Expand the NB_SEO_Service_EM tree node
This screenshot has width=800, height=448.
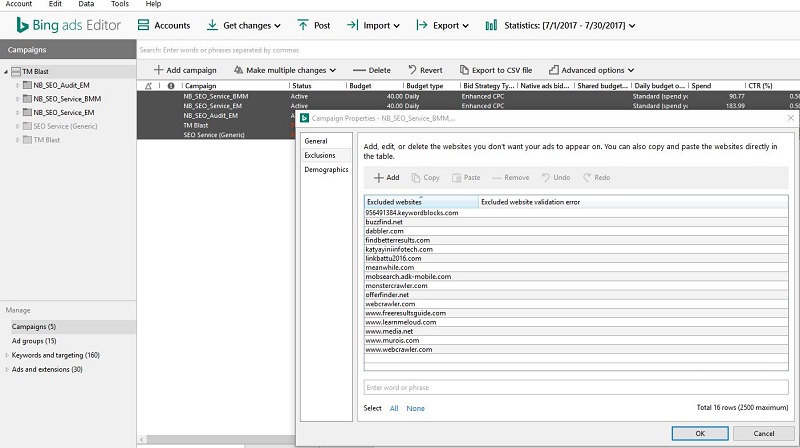(x=17, y=112)
